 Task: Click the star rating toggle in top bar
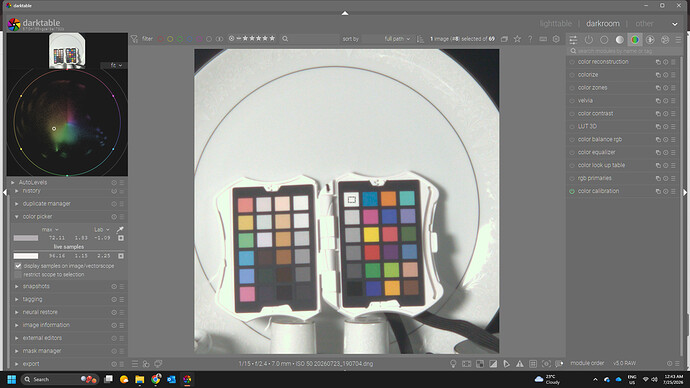518,39
